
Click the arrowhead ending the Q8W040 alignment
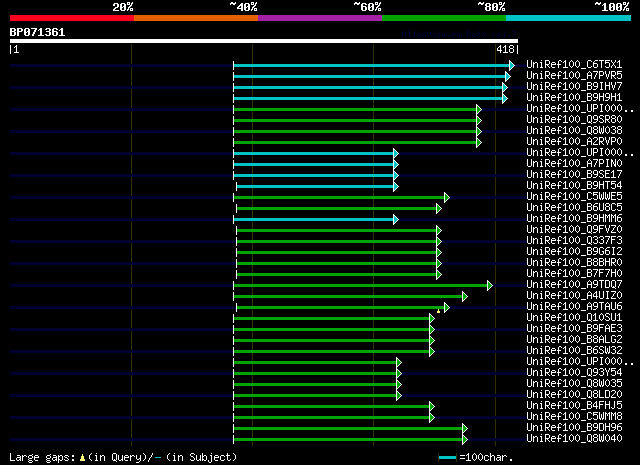(464, 440)
